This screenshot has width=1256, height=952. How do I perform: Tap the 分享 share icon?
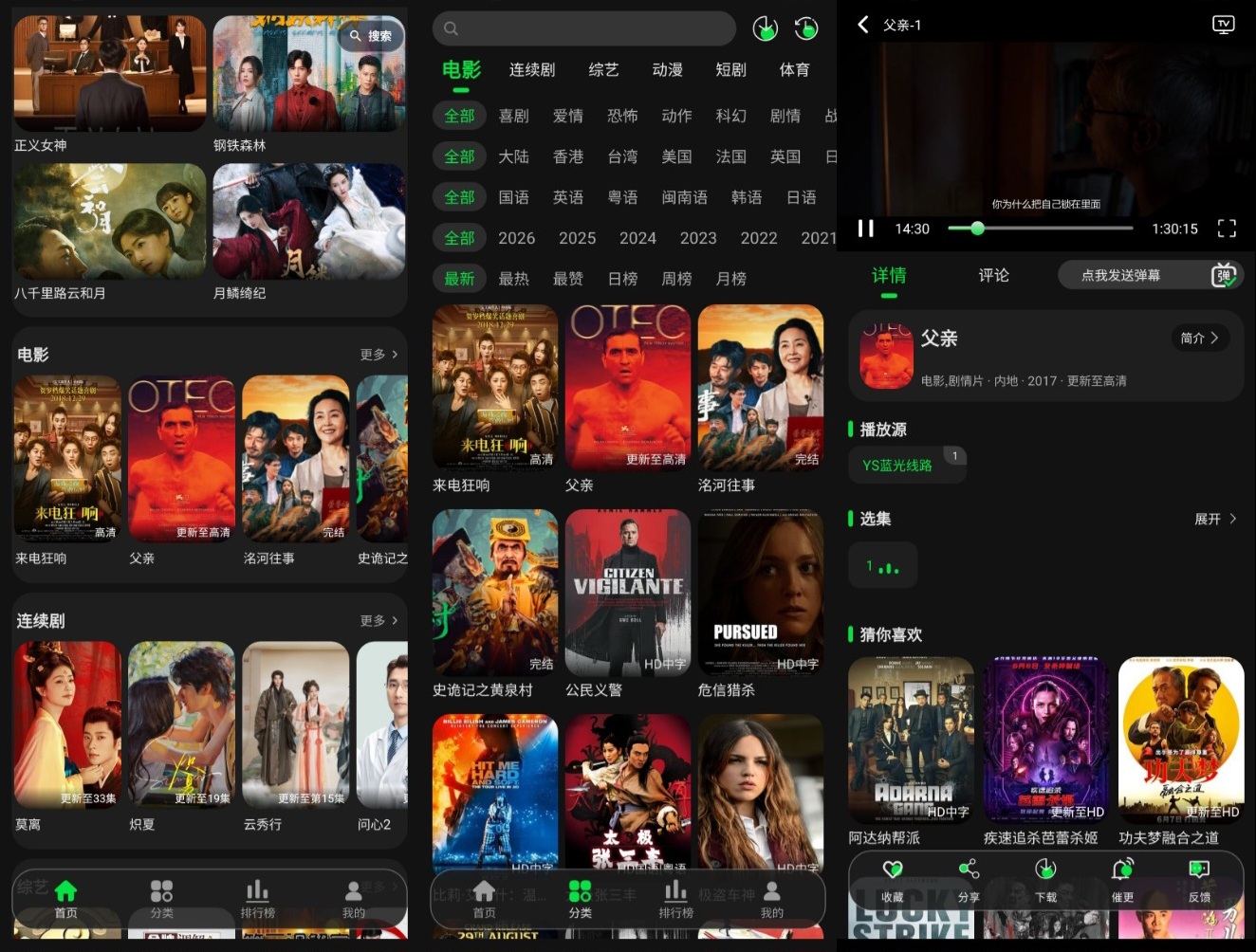[969, 870]
